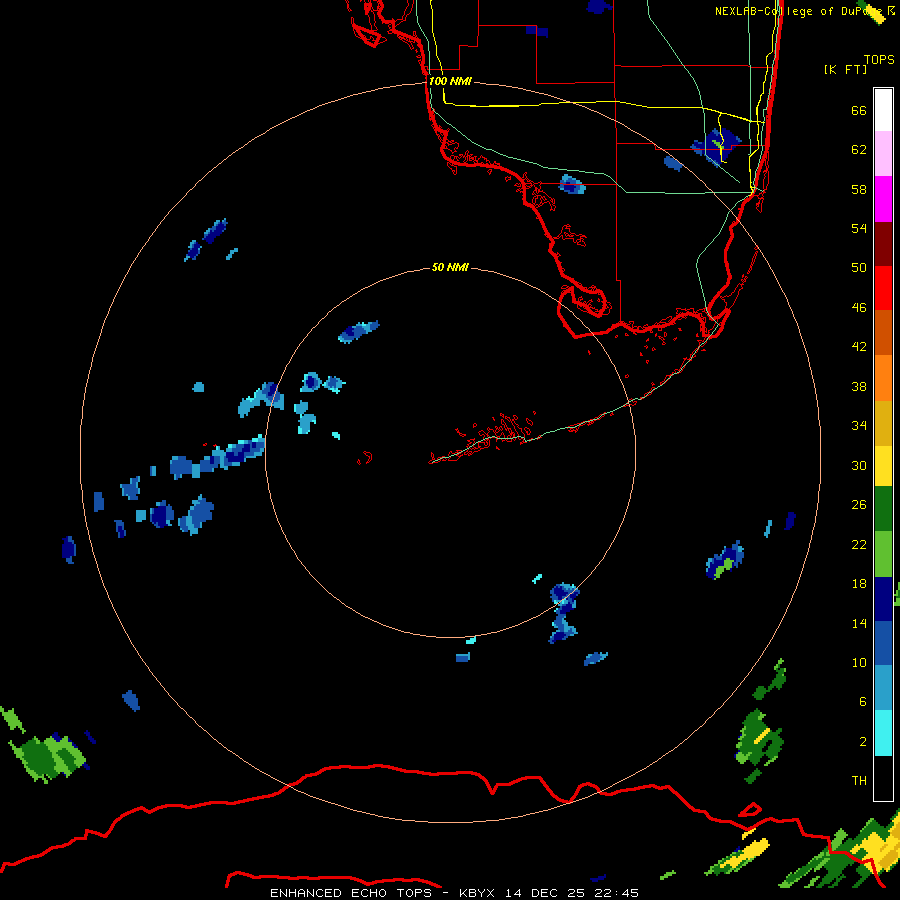Pick the dark red (maroon) legend swatch
900x900 pixels.
(883, 244)
